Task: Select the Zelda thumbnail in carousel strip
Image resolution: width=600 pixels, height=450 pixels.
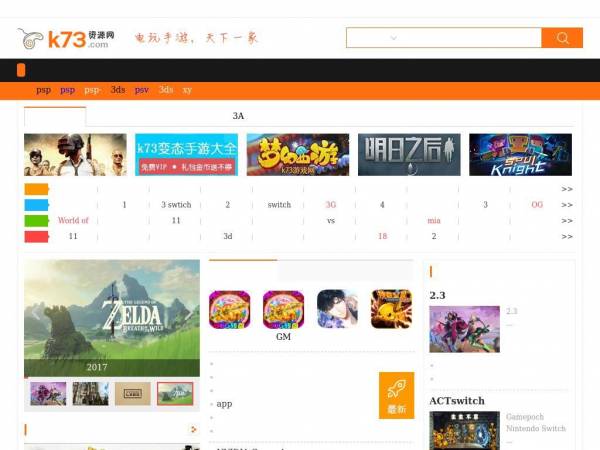Action: tap(175, 393)
